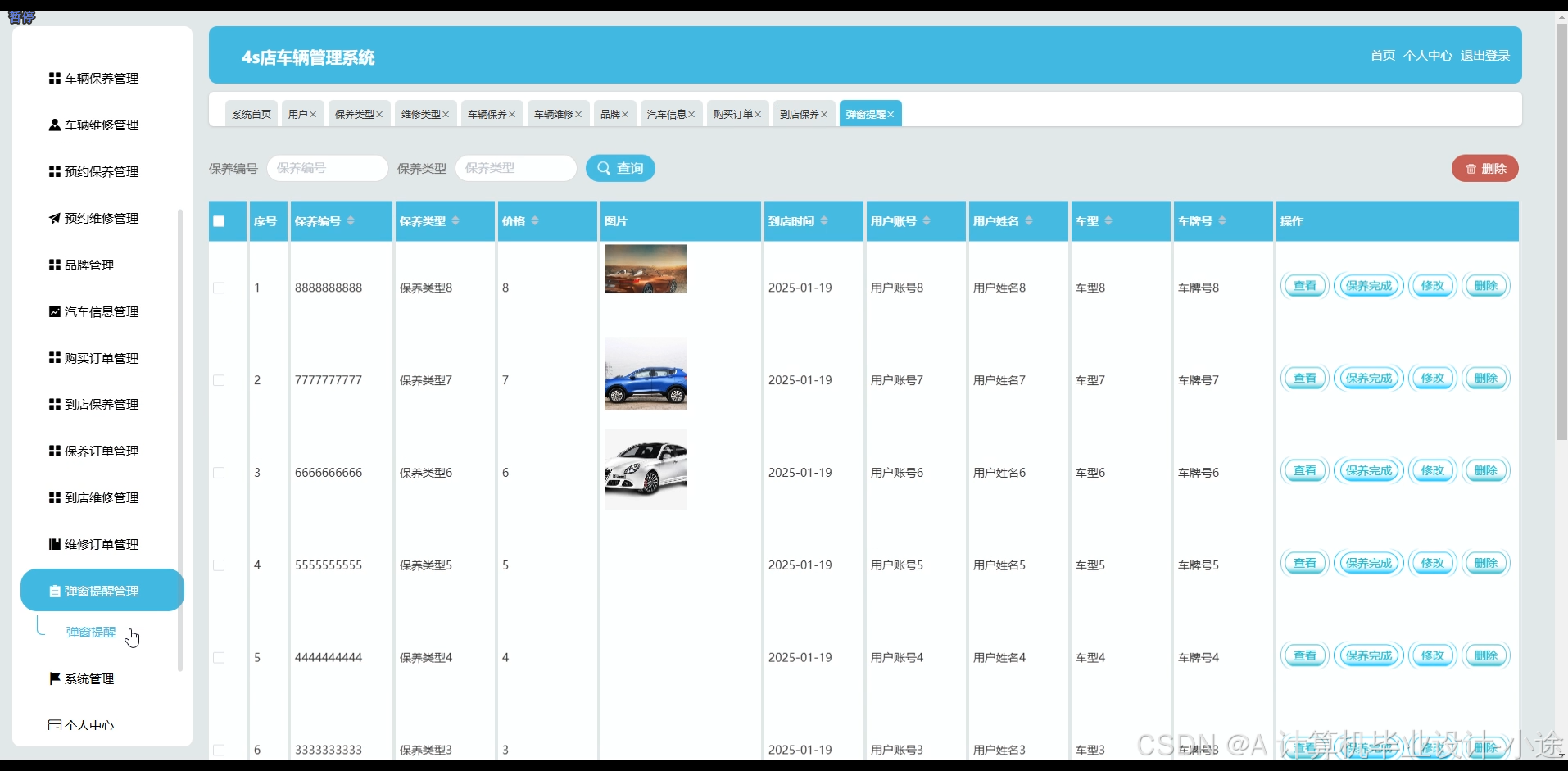Sort table by 到店时间 column
The image size is (1568, 771).
pyautogui.click(x=826, y=220)
